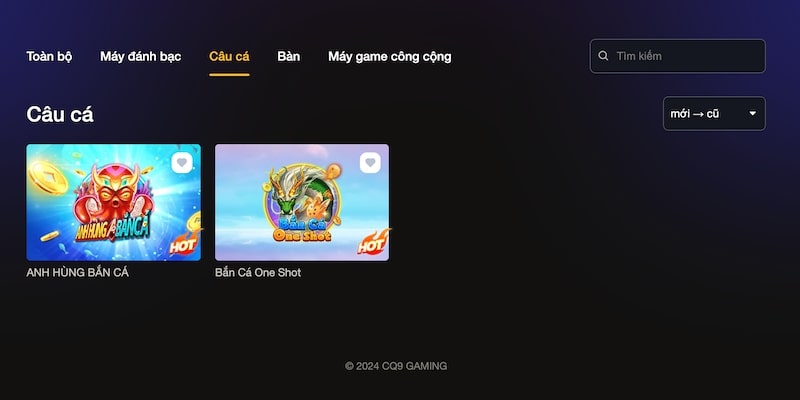Launch Bắn Cá One Shot game thumbnail

[302, 203]
